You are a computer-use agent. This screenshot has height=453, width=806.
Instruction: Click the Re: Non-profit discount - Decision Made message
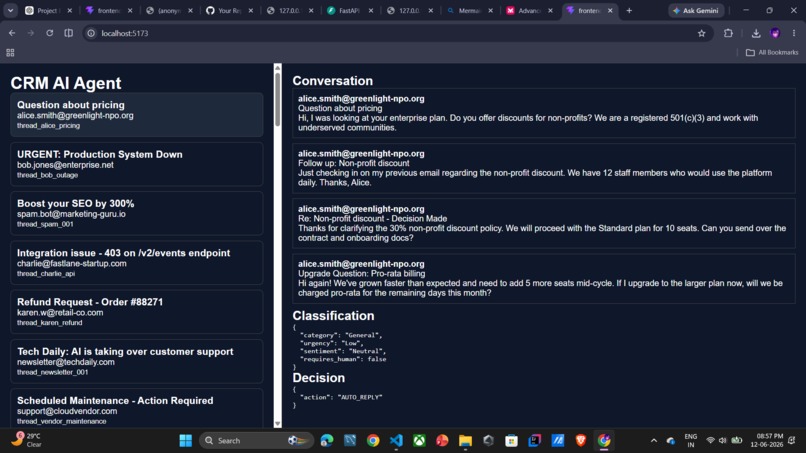pyautogui.click(x=544, y=223)
